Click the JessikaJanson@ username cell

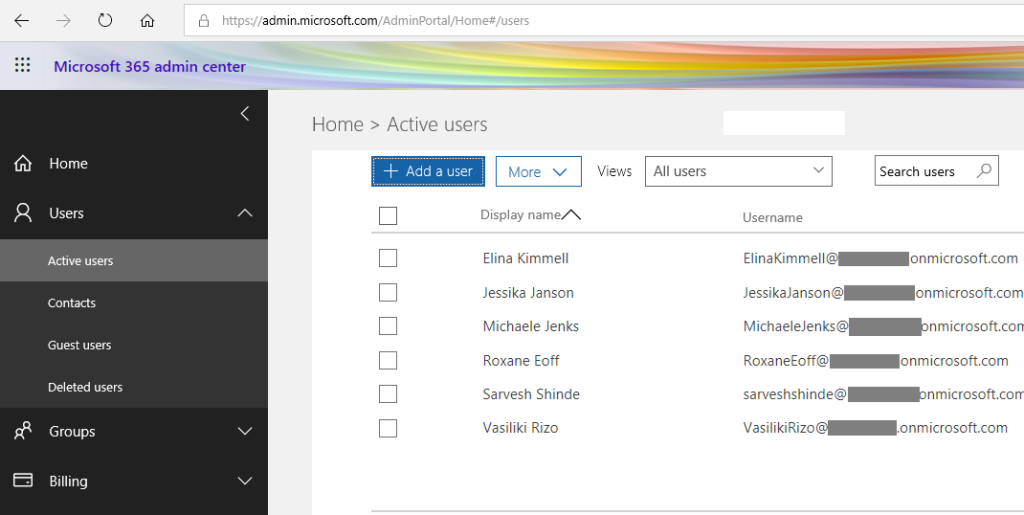point(883,292)
